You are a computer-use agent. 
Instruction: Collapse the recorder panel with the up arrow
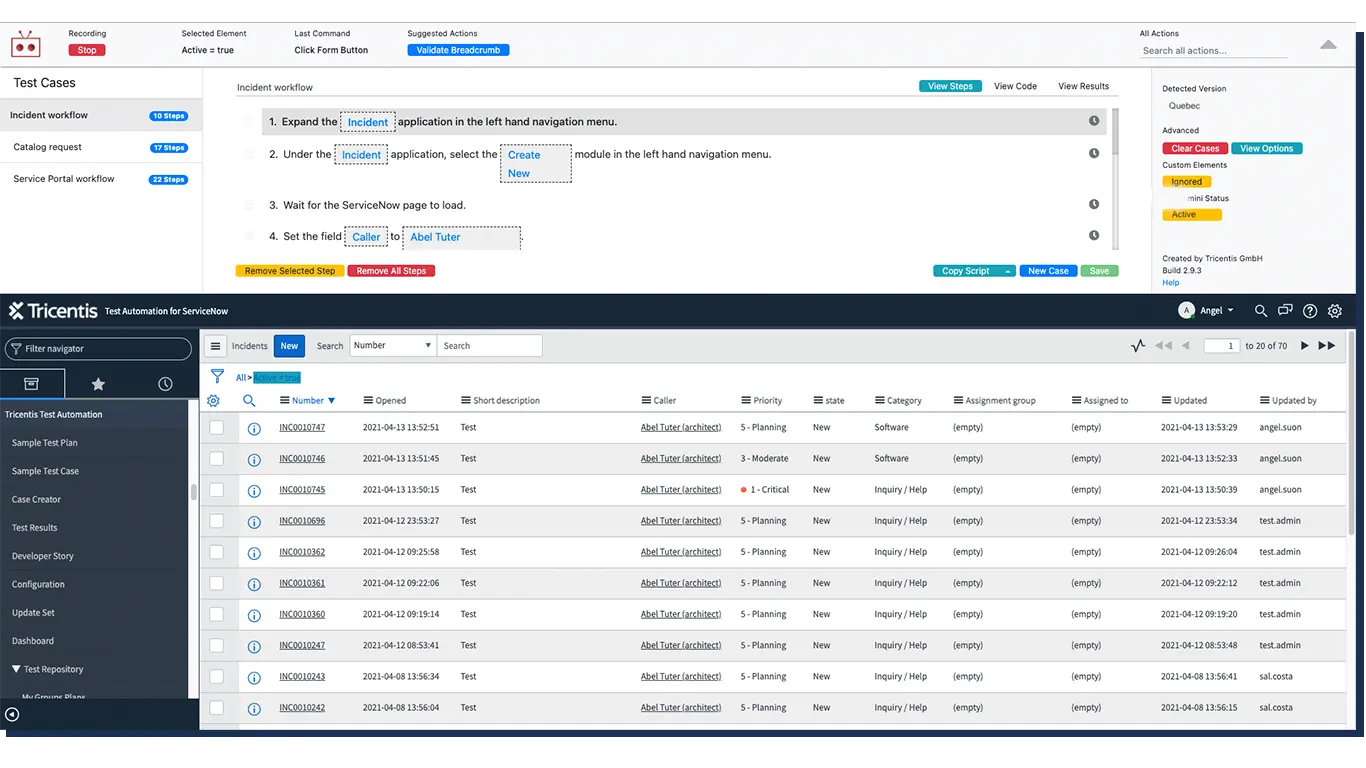pyautogui.click(x=1328, y=45)
